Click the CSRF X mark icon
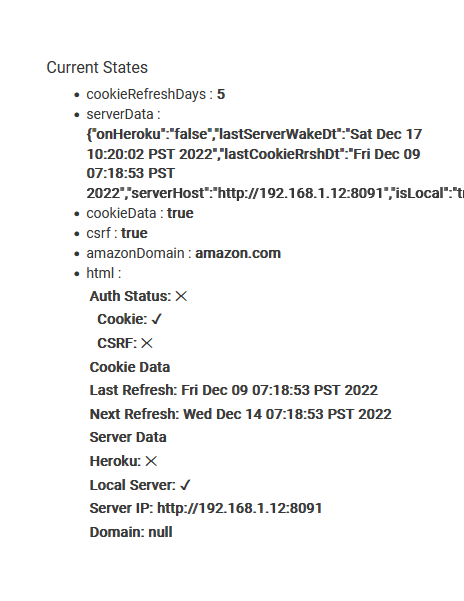464x601 pixels. 147,343
